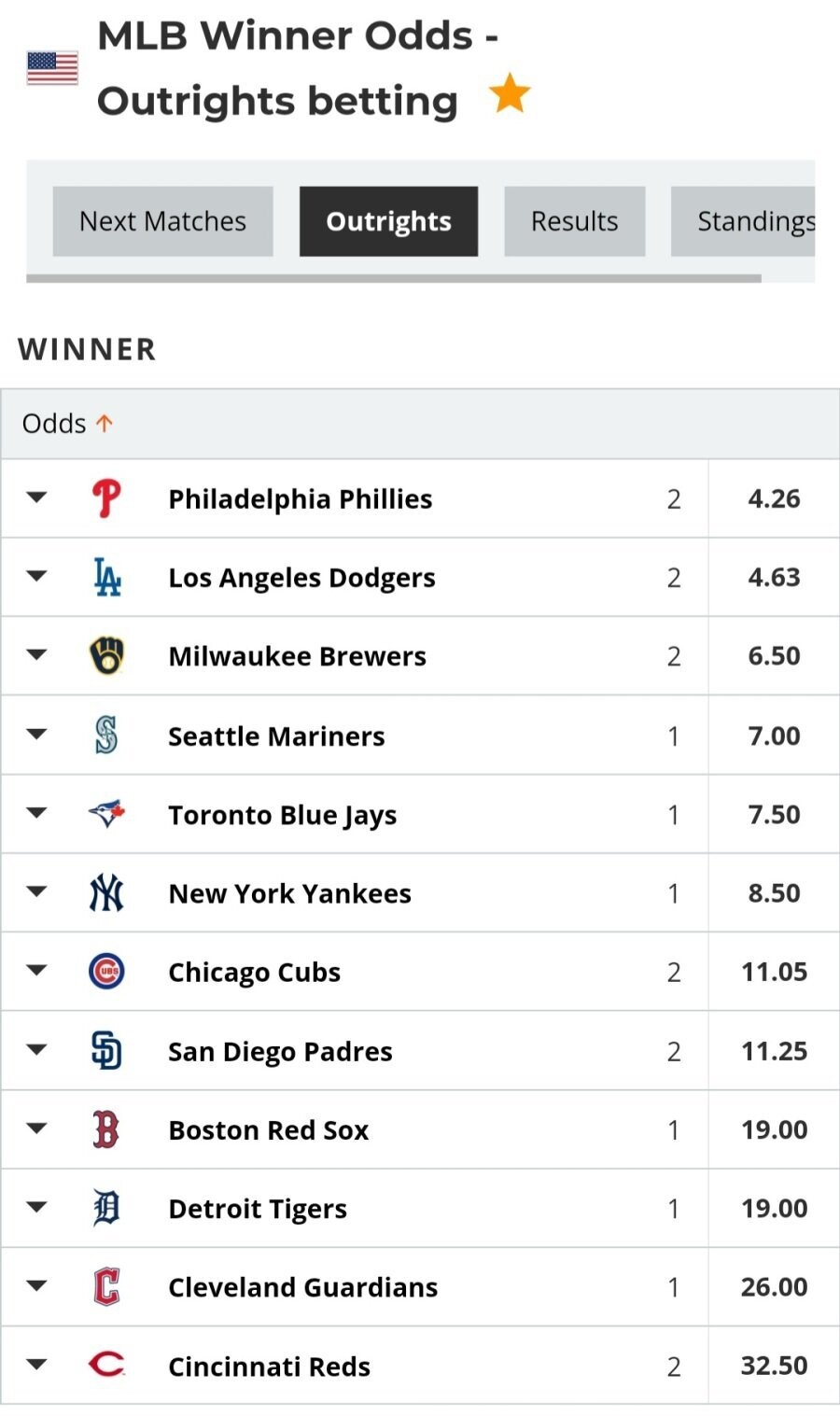The height and width of the screenshot is (1416, 840).
Task: Click the San Diego Padres logo
Action: click(106, 1051)
